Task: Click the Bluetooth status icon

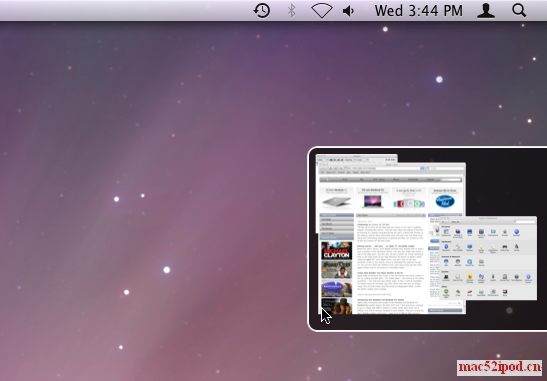Action: click(x=292, y=10)
